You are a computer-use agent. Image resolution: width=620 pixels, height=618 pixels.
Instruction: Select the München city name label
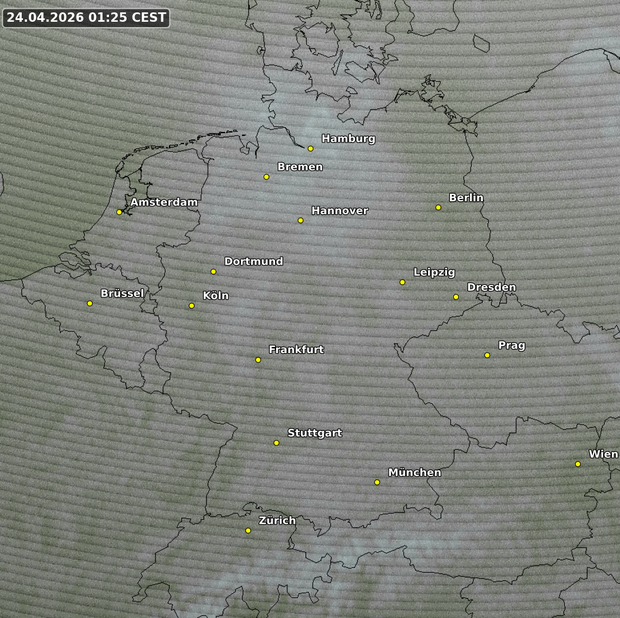(414, 472)
